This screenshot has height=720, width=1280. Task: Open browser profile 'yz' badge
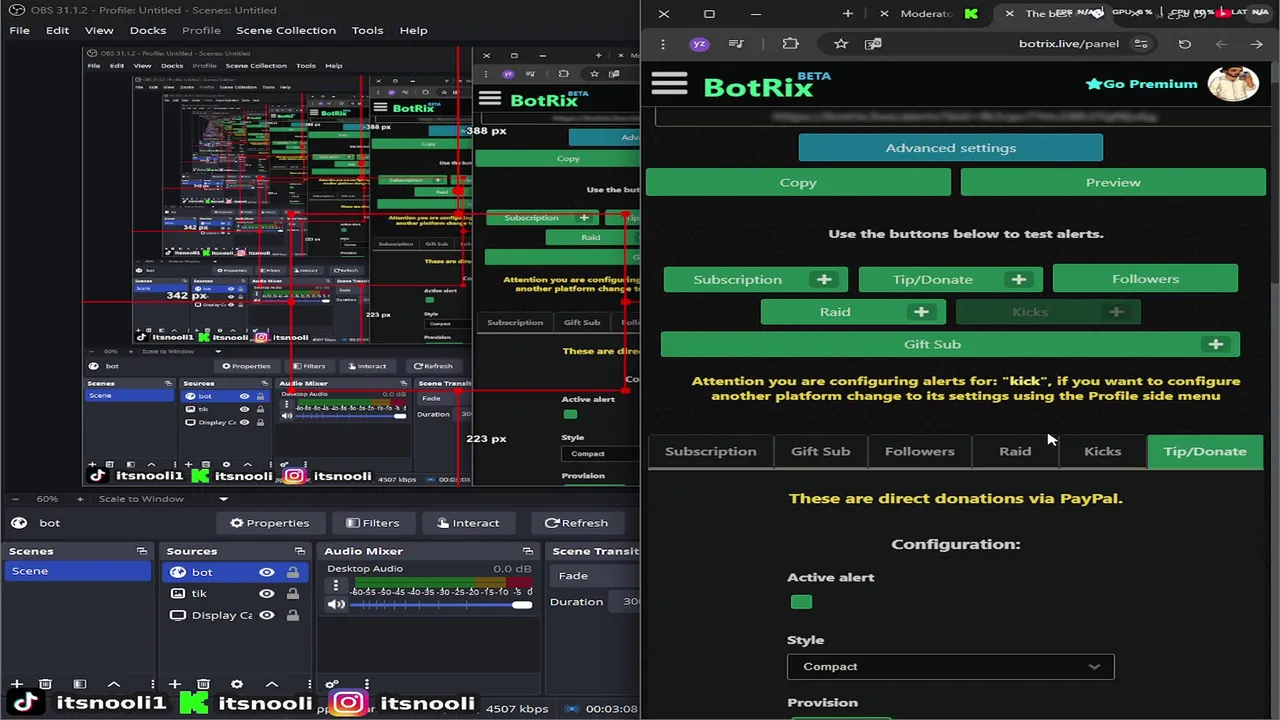(x=700, y=44)
